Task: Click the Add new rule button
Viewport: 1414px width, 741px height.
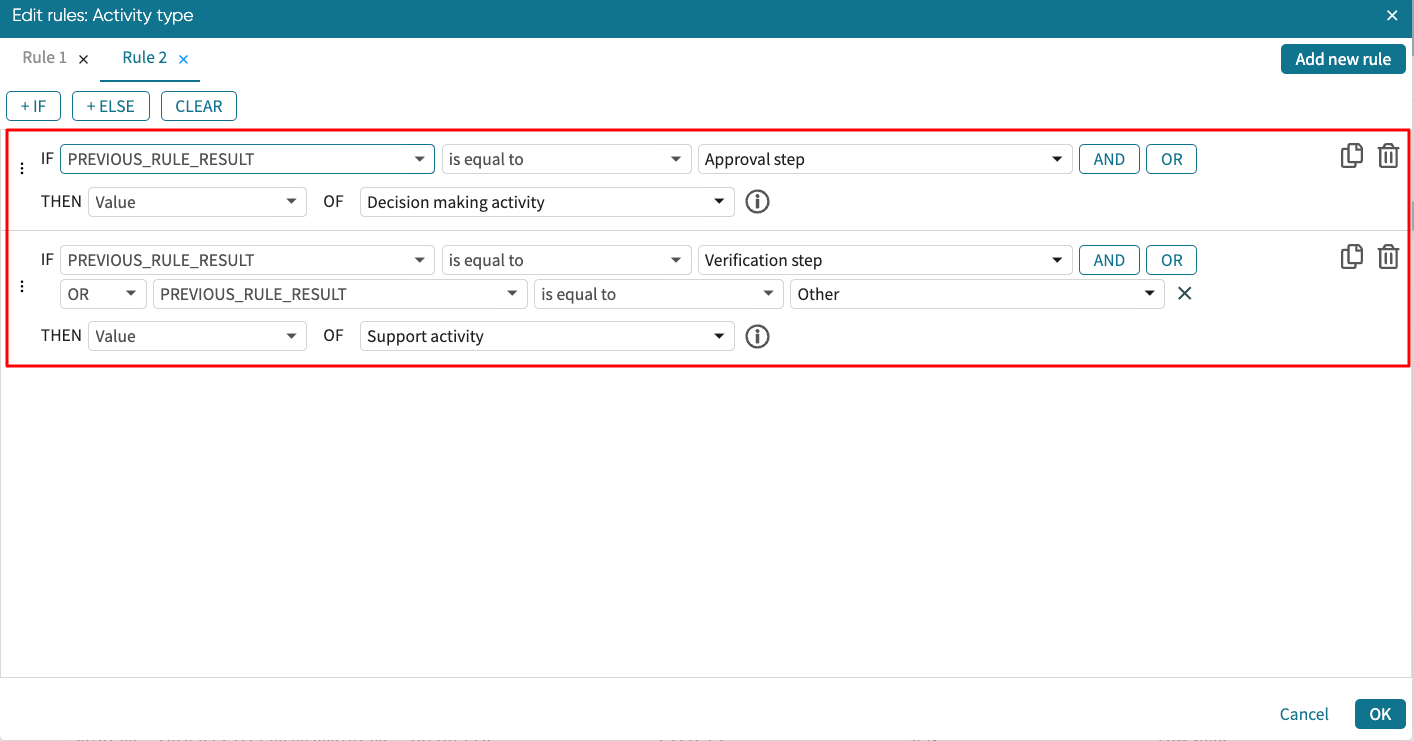Action: pyautogui.click(x=1342, y=59)
